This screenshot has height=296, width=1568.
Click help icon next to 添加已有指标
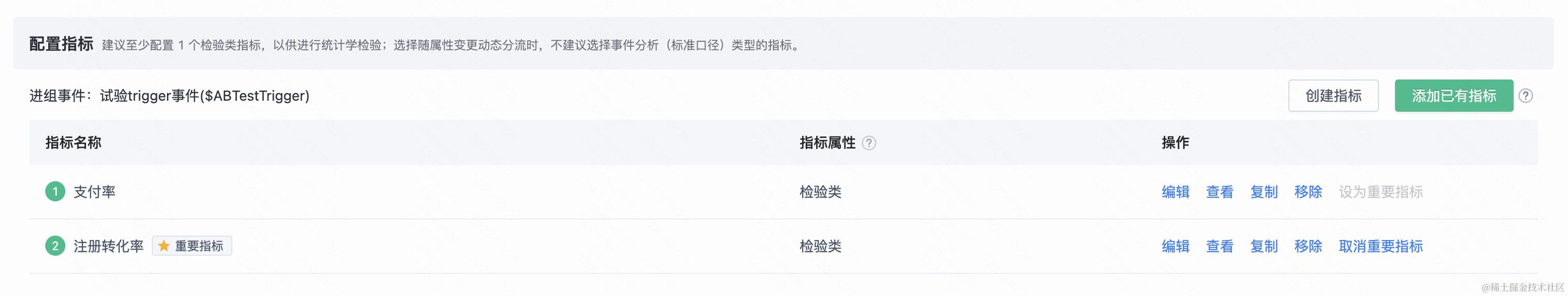click(x=1525, y=96)
